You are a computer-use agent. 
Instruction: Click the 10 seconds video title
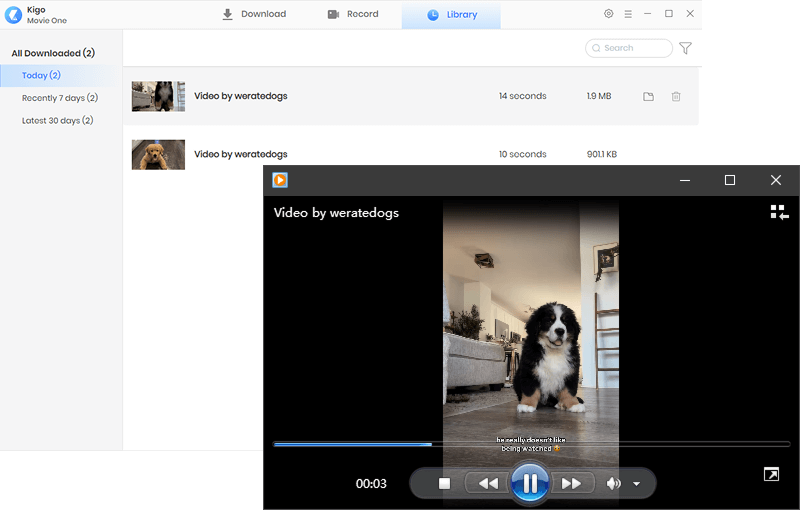click(x=241, y=154)
